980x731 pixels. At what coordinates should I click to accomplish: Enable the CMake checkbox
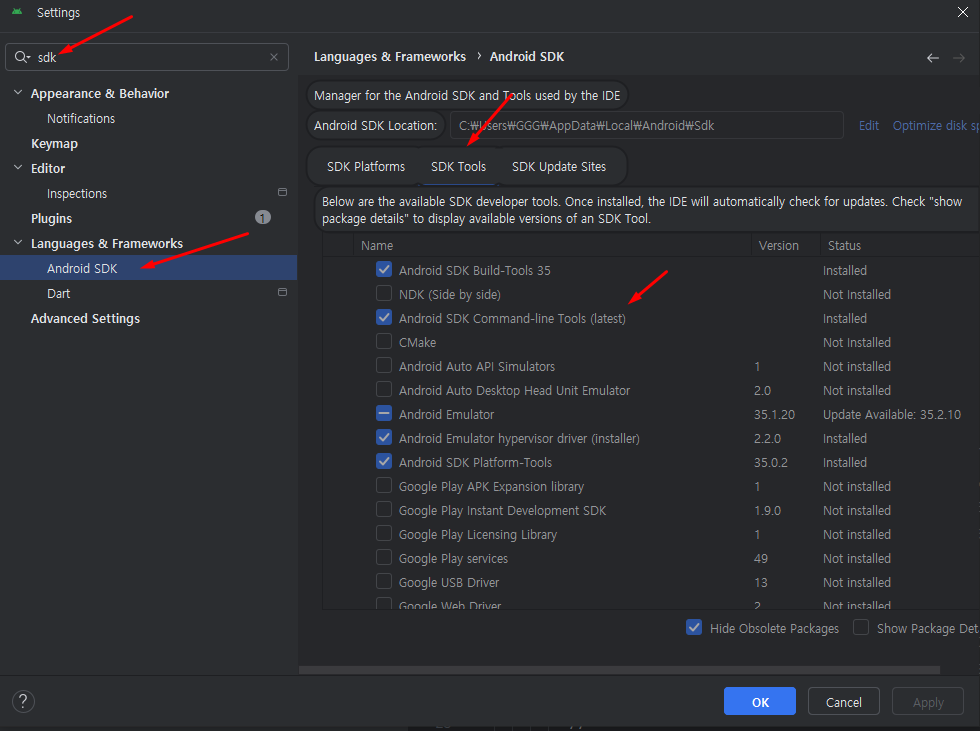coord(384,341)
